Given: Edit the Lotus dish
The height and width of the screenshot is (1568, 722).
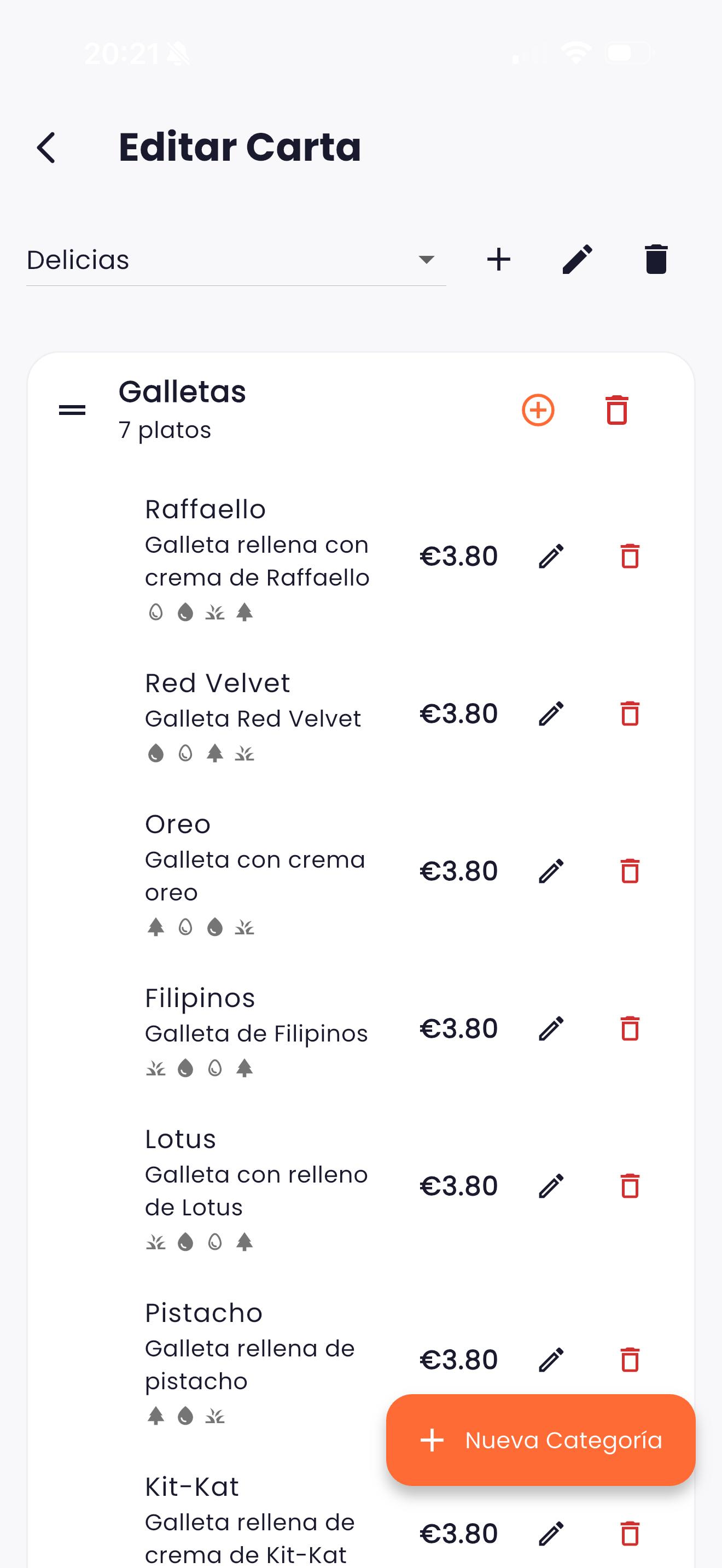Looking at the screenshot, I should pos(551,1186).
